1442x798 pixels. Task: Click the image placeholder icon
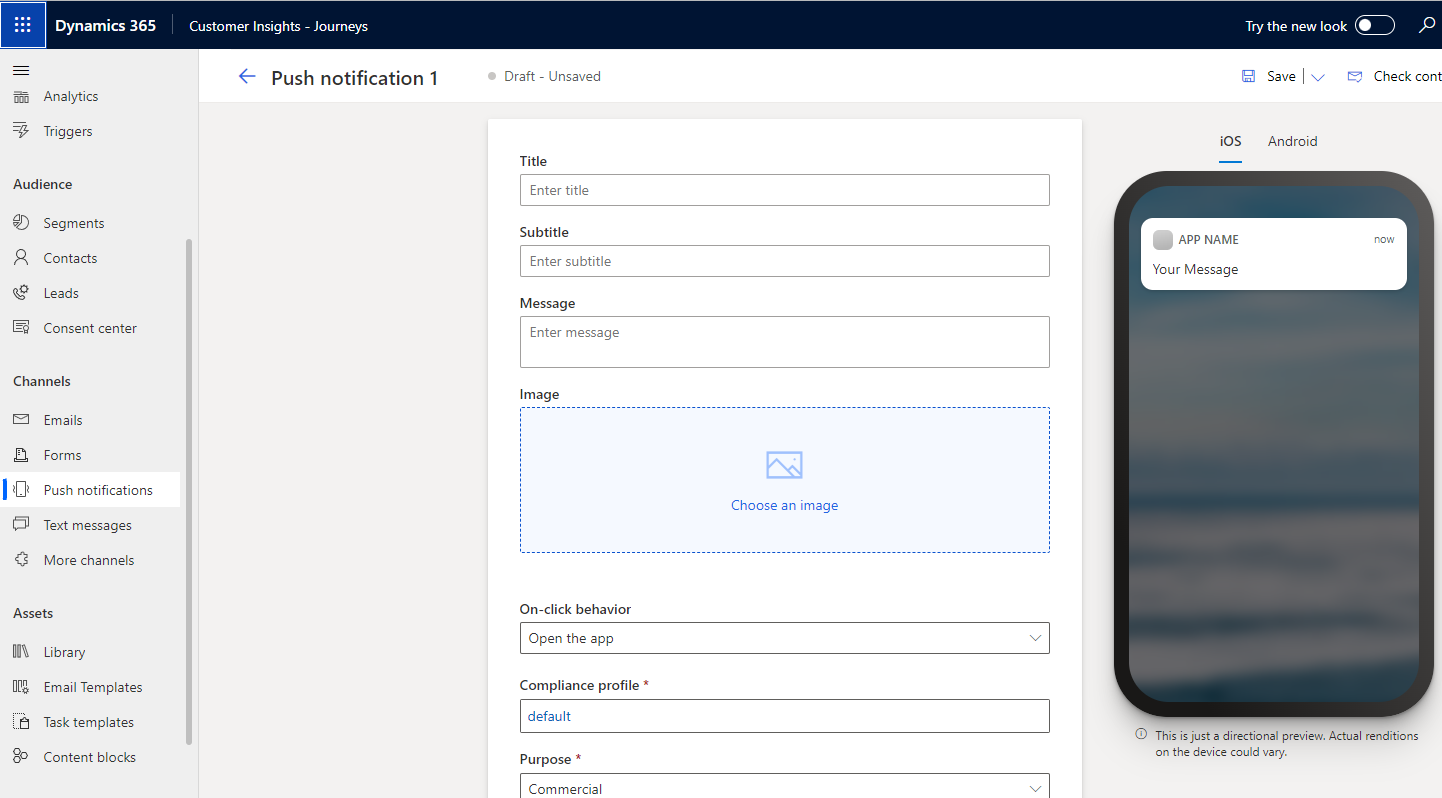click(x=784, y=465)
